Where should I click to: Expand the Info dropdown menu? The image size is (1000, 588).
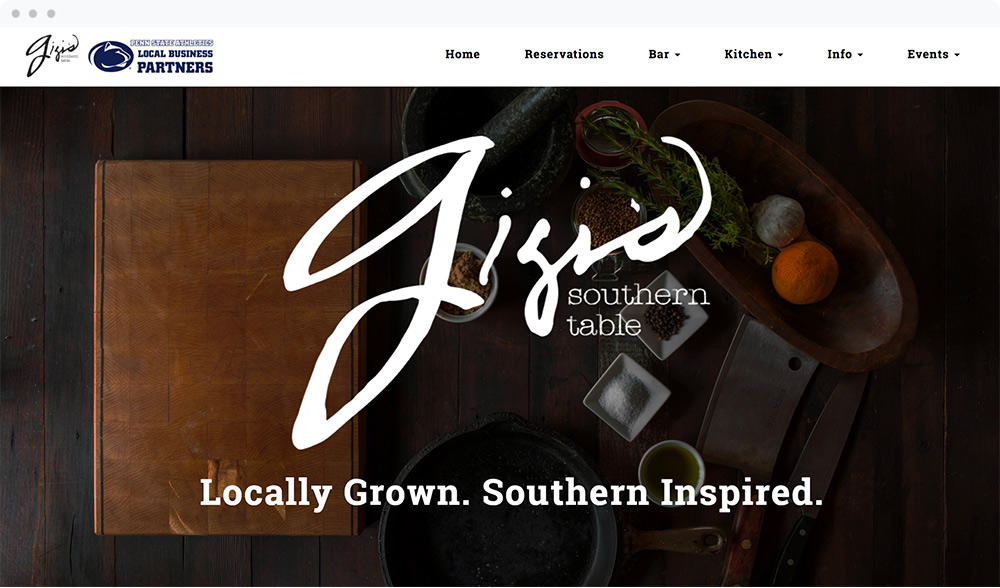pos(845,54)
